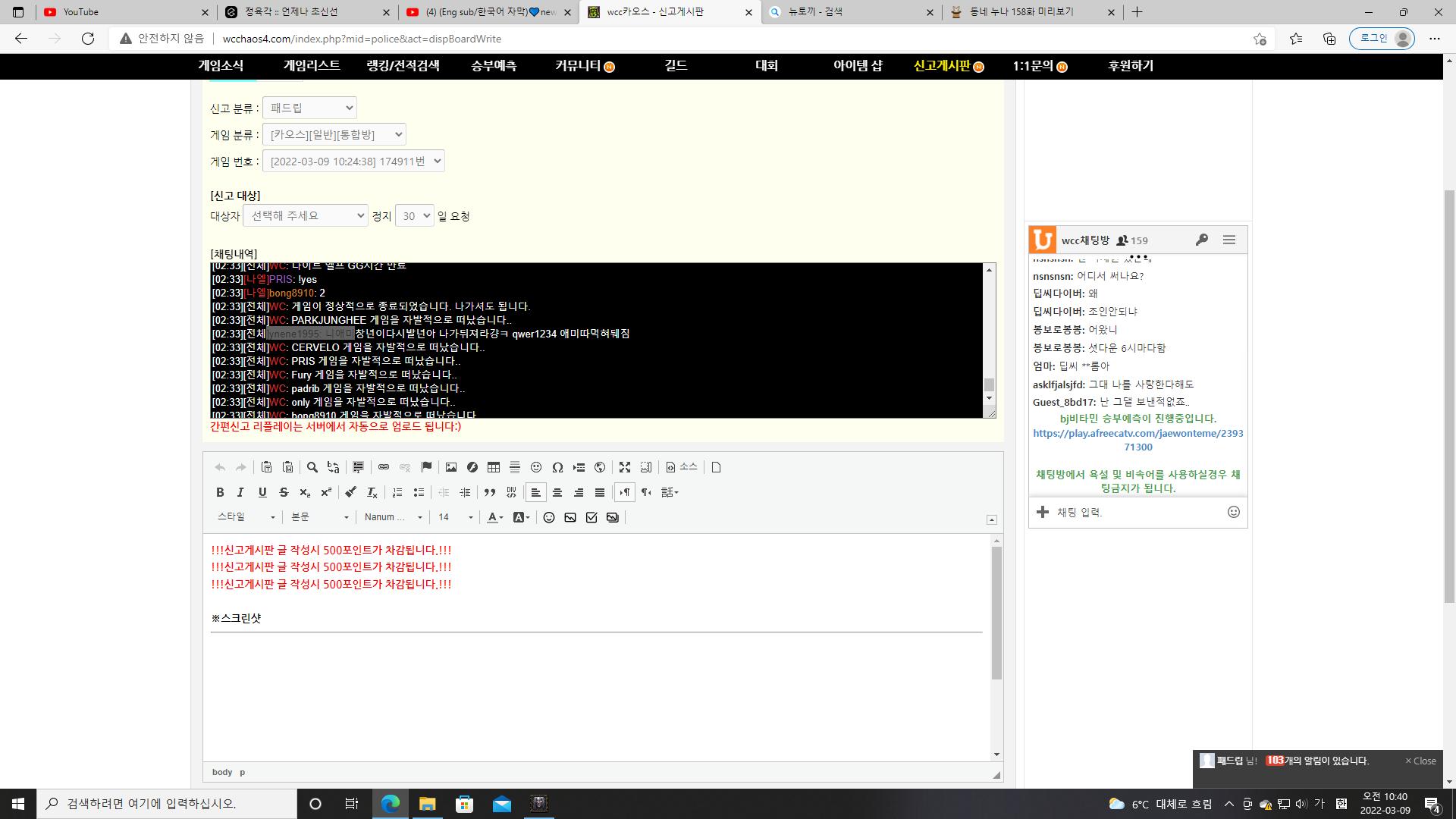The width and height of the screenshot is (1456, 819).
Task: Open the 게임 분류 dropdown
Action: click(x=334, y=134)
